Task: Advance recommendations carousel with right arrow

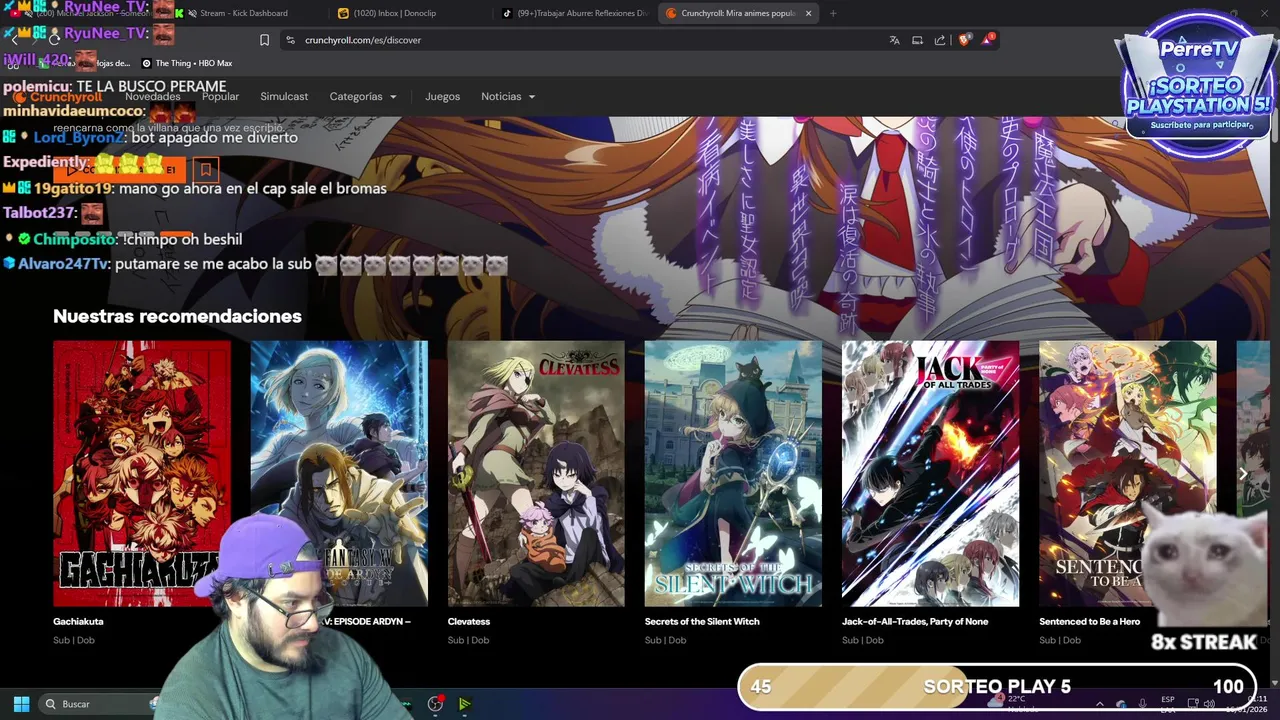Action: [x=1243, y=473]
